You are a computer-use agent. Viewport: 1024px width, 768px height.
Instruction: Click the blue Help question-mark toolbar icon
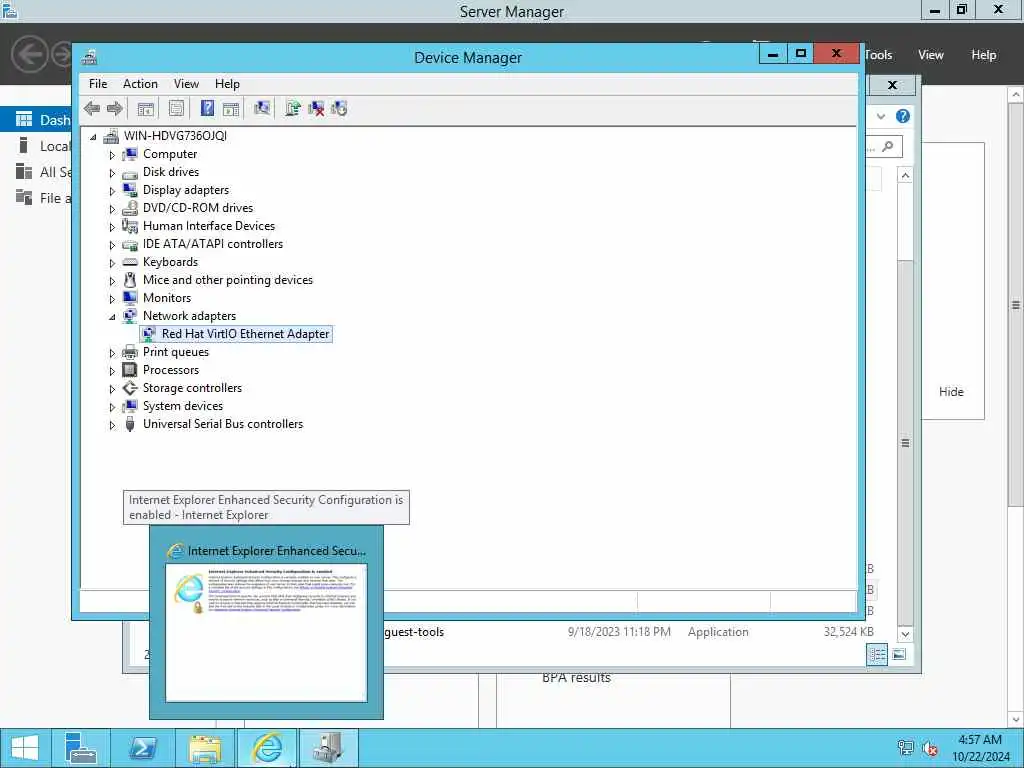click(x=207, y=108)
